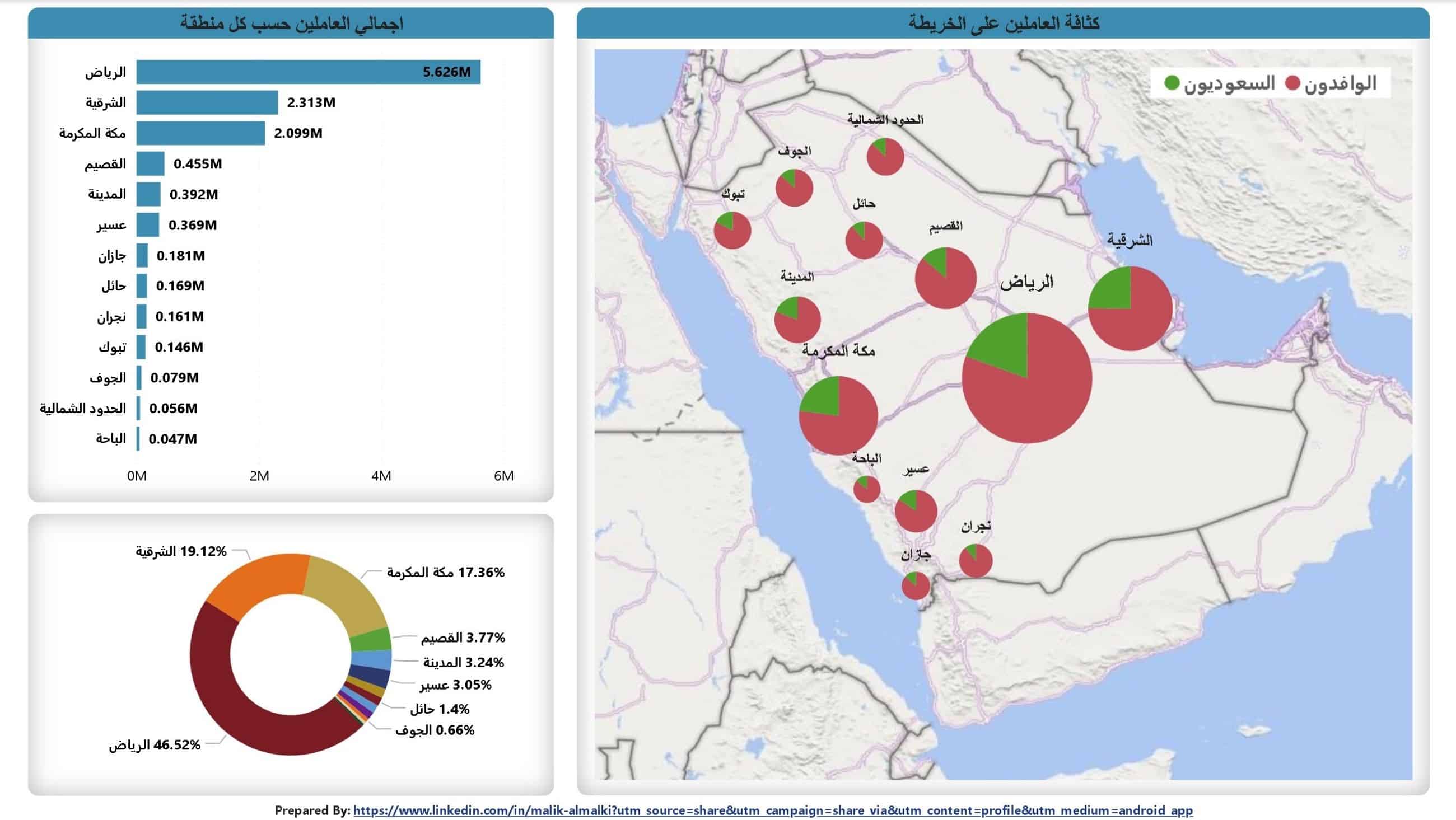Select the الشرقية bar showing 2.313M

[x=207, y=102]
